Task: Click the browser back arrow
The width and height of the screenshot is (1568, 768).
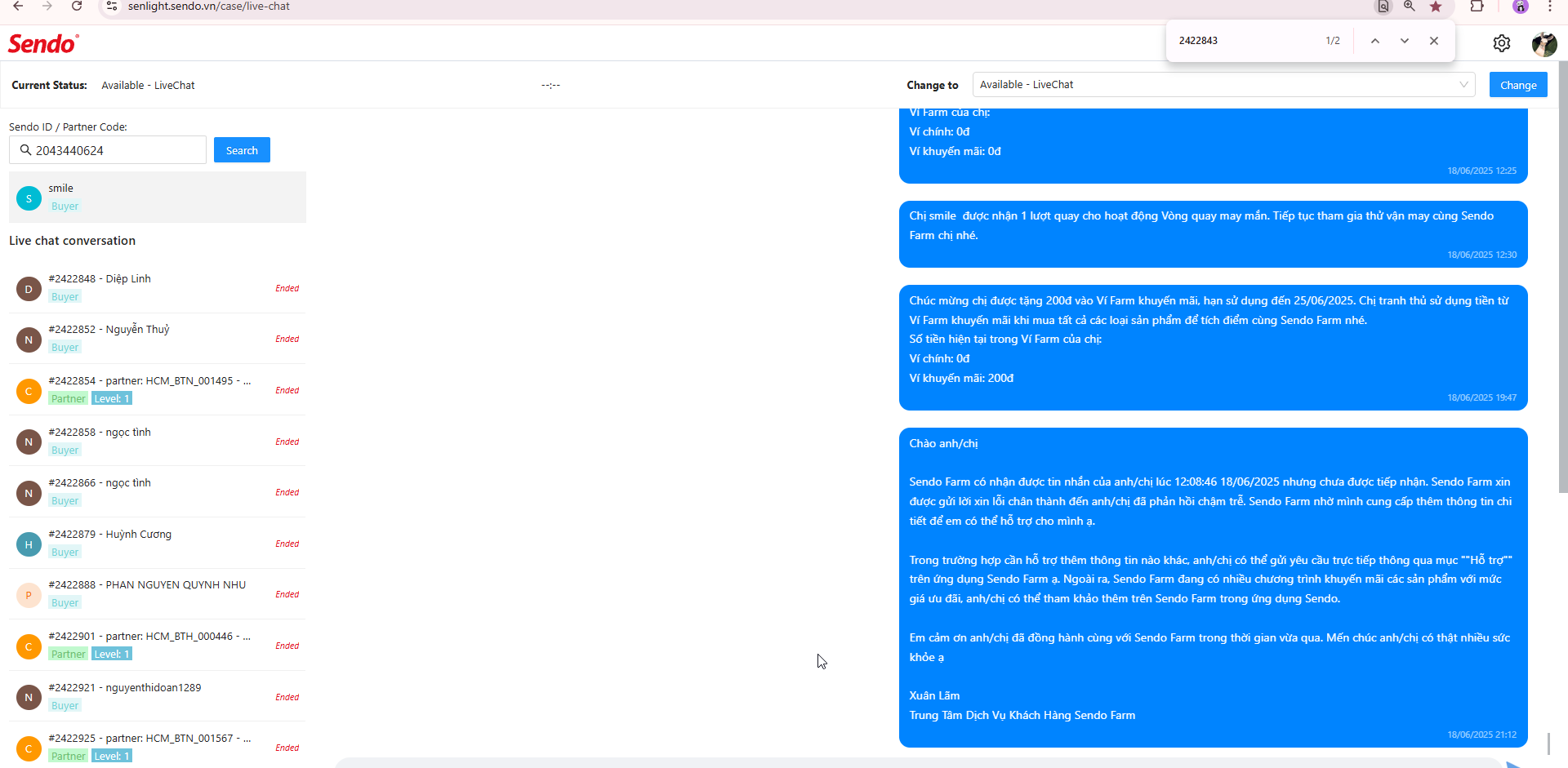Action: pyautogui.click(x=18, y=7)
